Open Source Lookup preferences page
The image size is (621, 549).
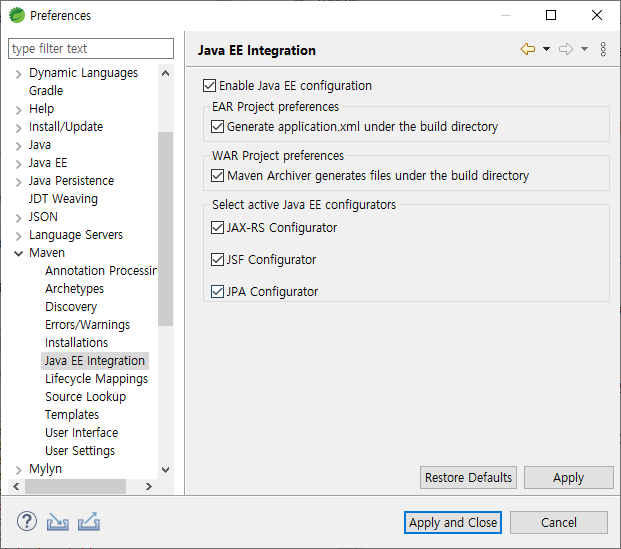[x=86, y=397]
